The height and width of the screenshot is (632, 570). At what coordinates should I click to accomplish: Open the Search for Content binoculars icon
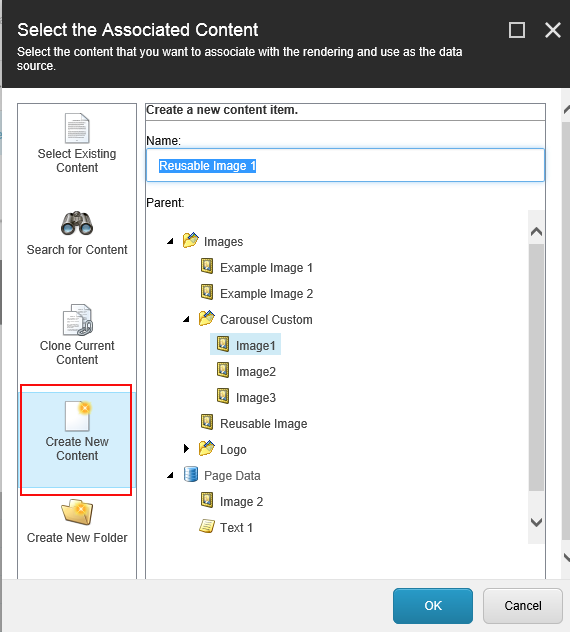click(77, 223)
